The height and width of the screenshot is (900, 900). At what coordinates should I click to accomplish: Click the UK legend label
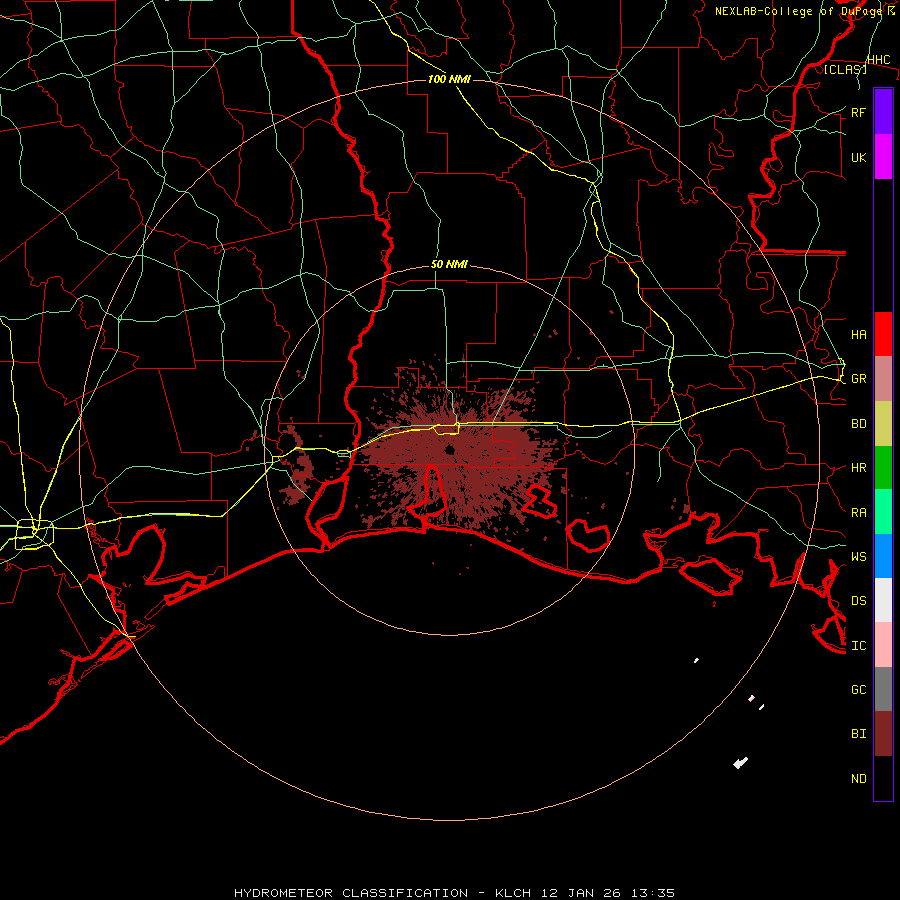click(858, 157)
